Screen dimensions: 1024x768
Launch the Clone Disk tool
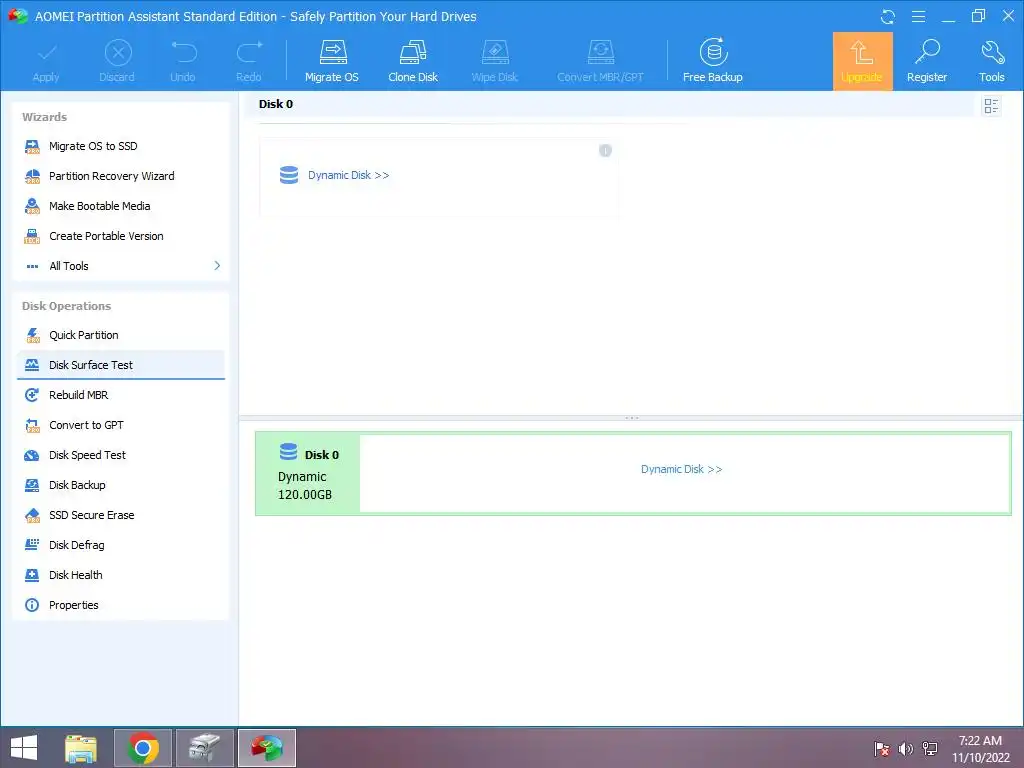(x=413, y=61)
